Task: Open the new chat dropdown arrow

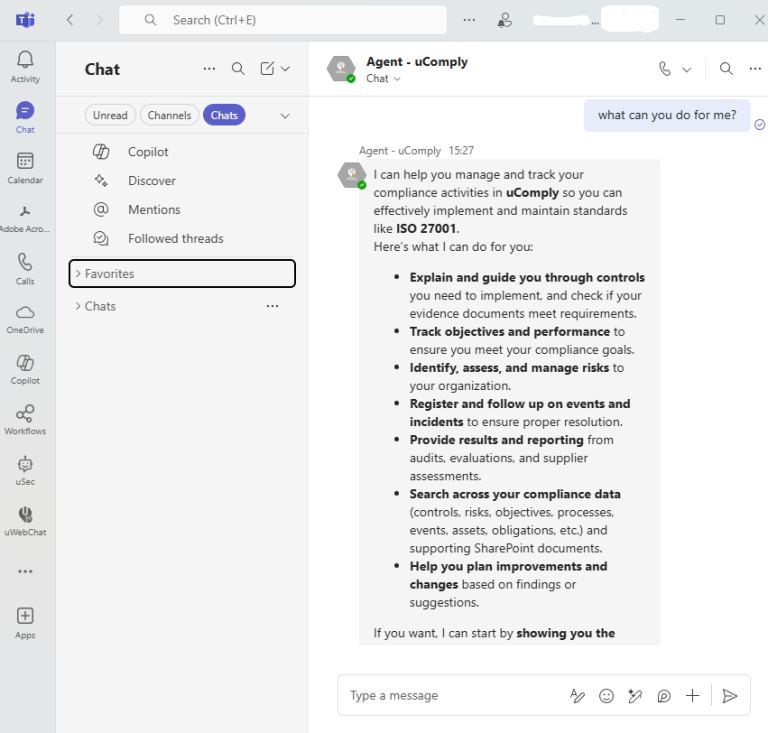Action: [285, 69]
